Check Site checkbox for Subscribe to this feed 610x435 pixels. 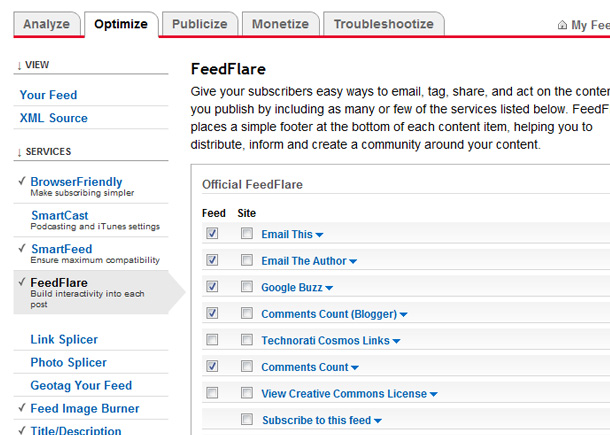point(247,419)
